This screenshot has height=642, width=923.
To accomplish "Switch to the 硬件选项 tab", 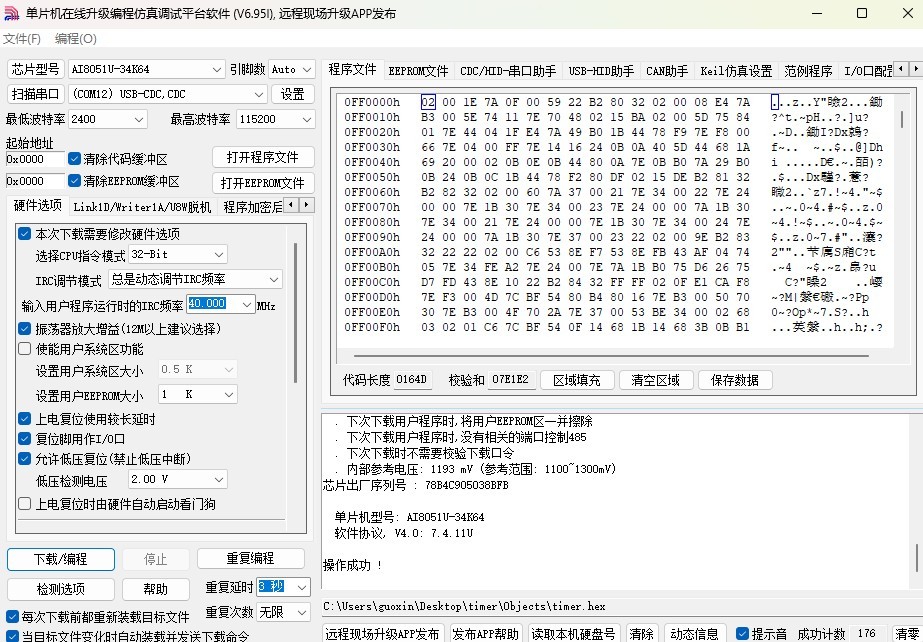I will 38,205.
